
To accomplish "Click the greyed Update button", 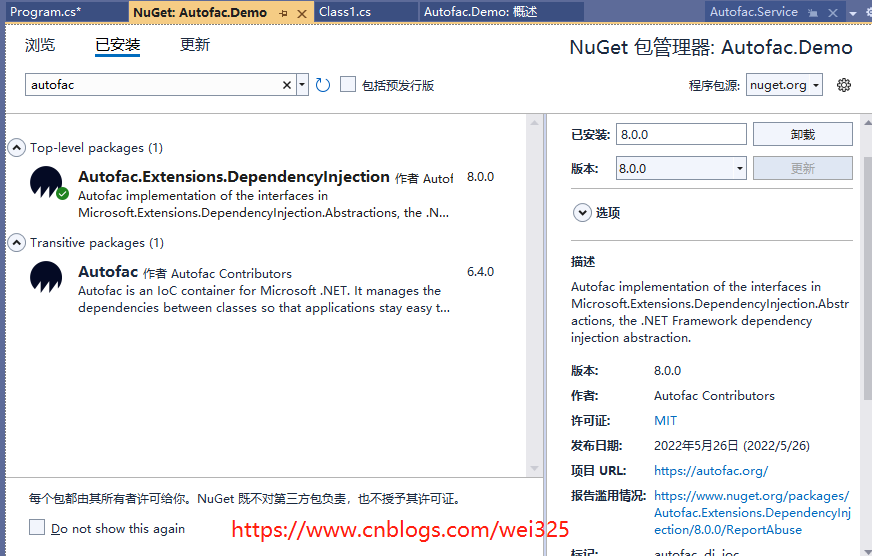I will tap(802, 168).
